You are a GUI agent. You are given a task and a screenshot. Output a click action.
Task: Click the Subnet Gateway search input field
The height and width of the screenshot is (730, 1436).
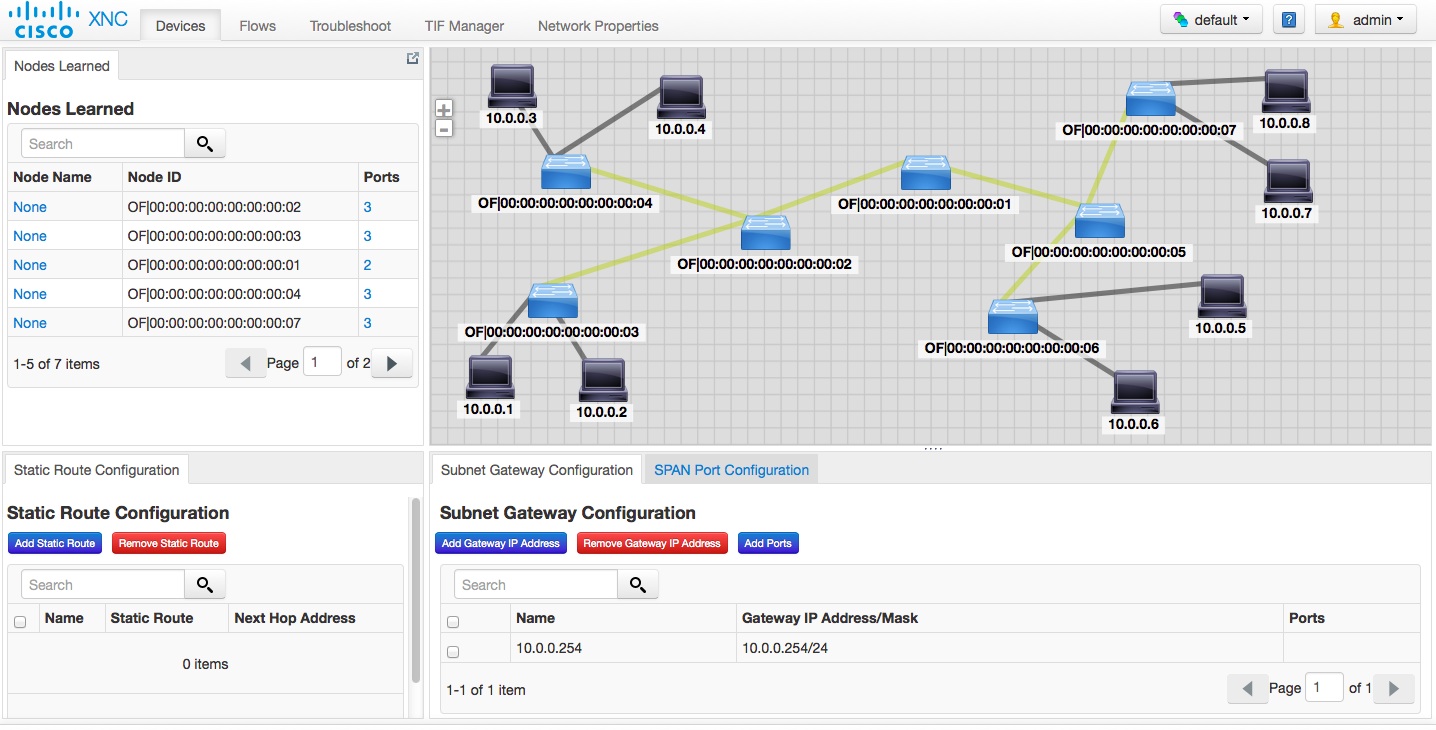click(536, 585)
